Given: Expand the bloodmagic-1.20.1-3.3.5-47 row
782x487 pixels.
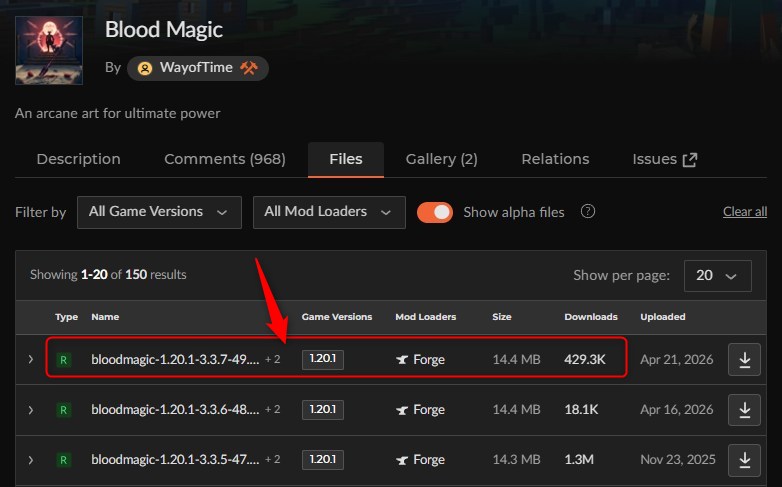Looking at the screenshot, I should tap(30, 460).
